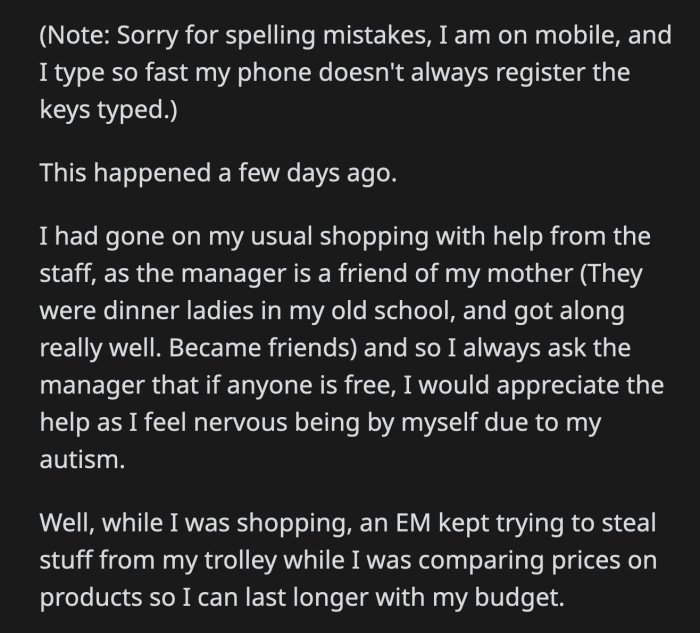700x633 pixels.
Task: Click the word "staff" in the third paragraph
Action: click(71, 274)
